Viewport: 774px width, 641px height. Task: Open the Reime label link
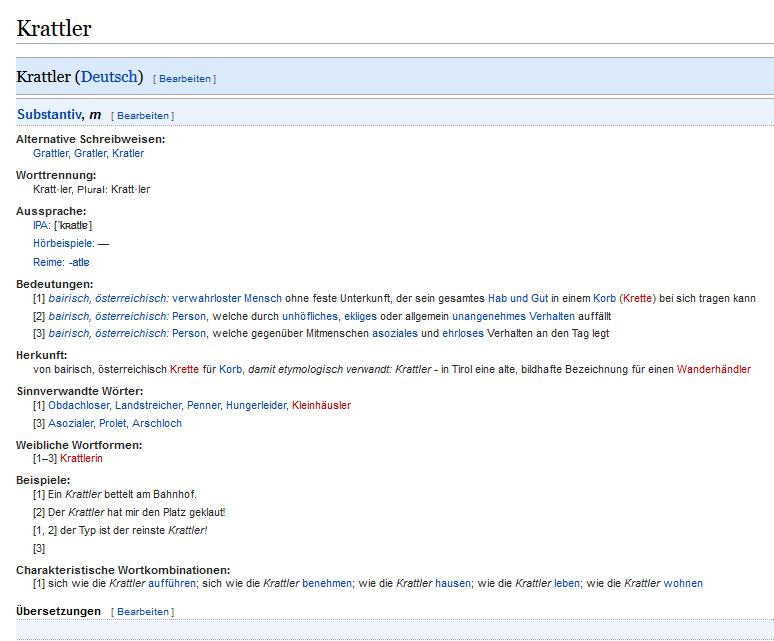[x=47, y=262]
